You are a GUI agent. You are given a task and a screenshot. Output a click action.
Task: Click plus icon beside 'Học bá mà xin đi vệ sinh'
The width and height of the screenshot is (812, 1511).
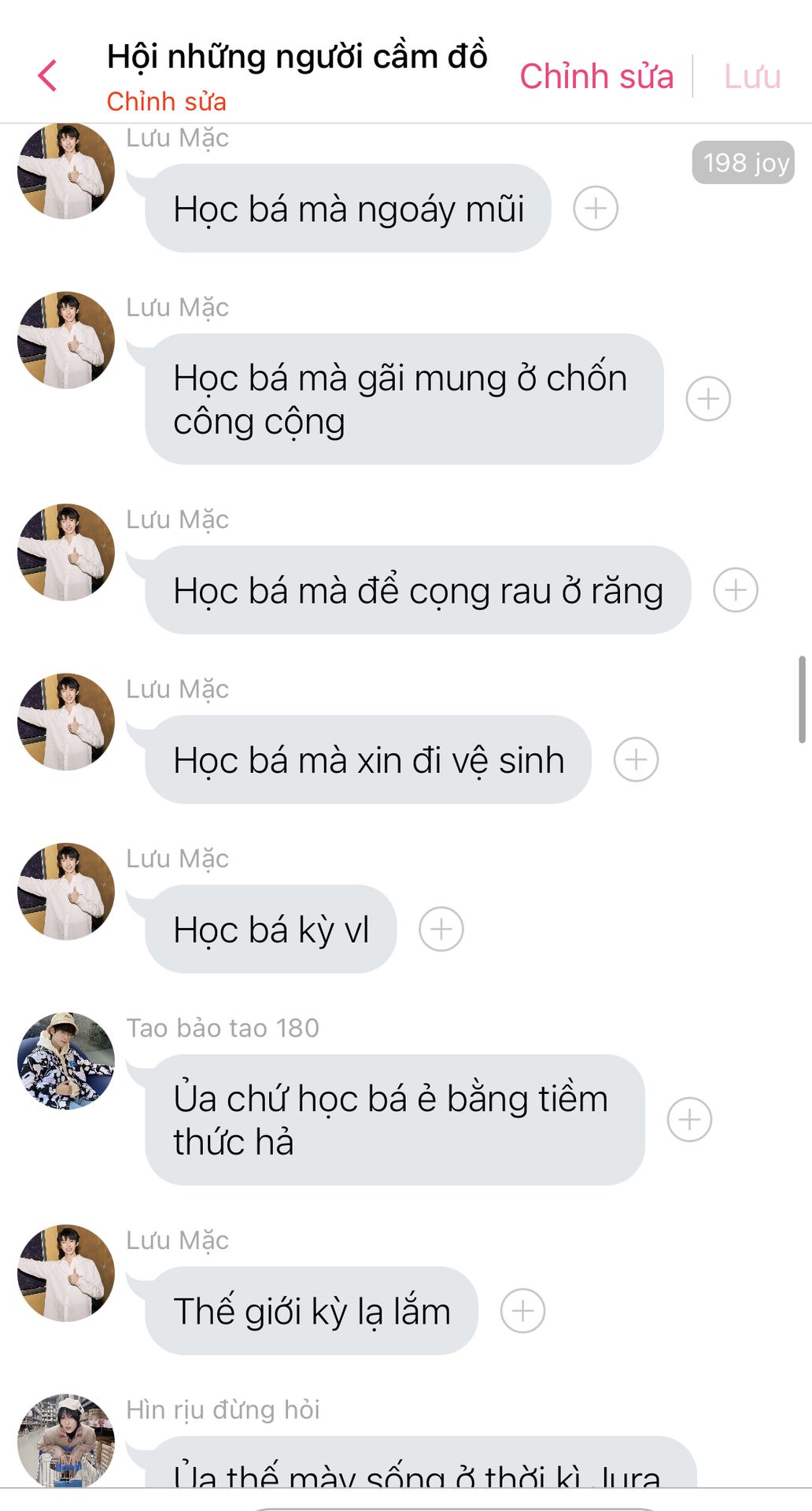point(636,759)
